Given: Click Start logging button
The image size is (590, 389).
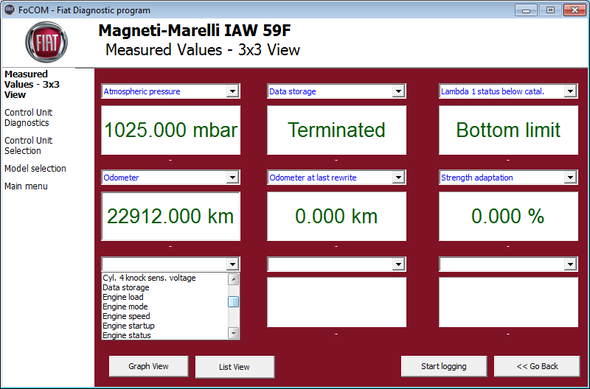Looking at the screenshot, I should (444, 366).
